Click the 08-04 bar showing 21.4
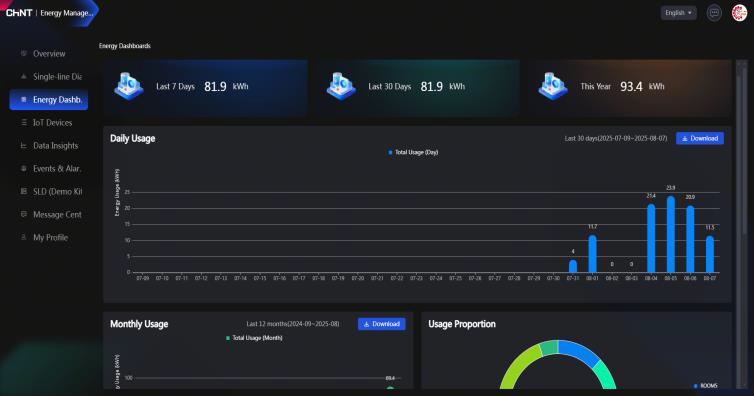 [x=651, y=238]
